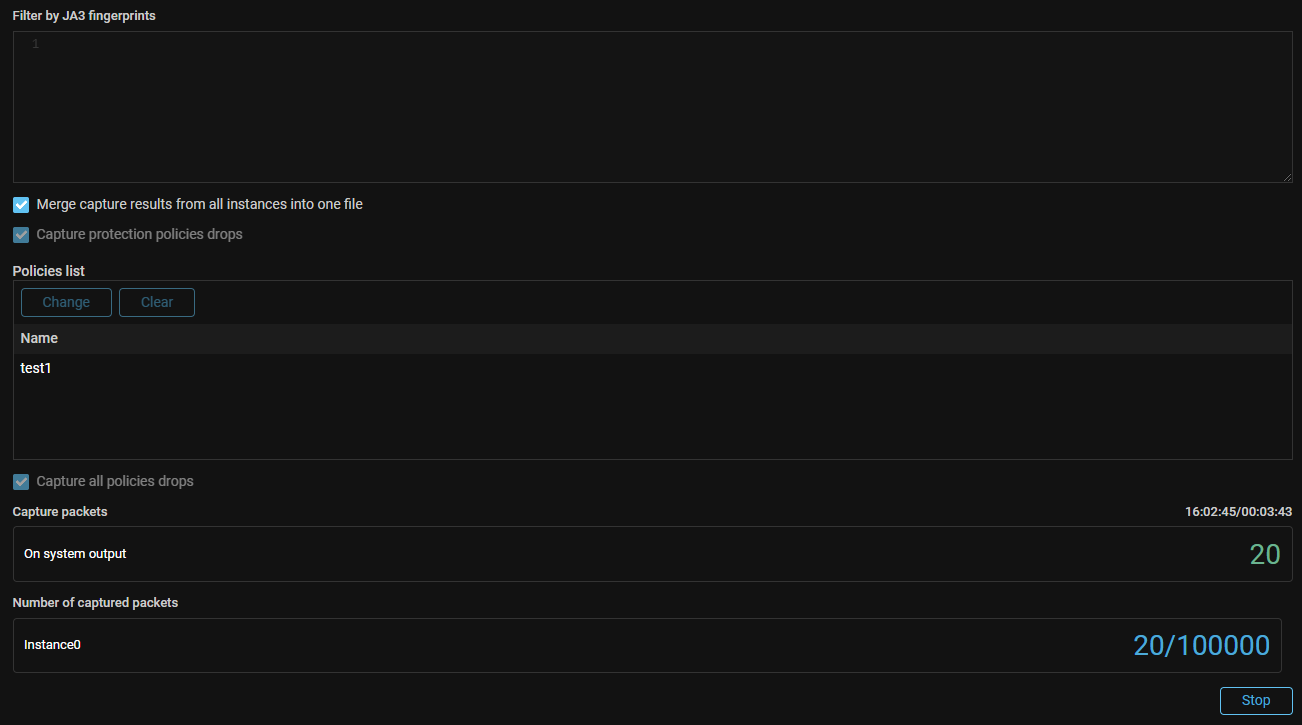Click the Policies list heading
Screen dimensions: 1302x725
[48, 271]
